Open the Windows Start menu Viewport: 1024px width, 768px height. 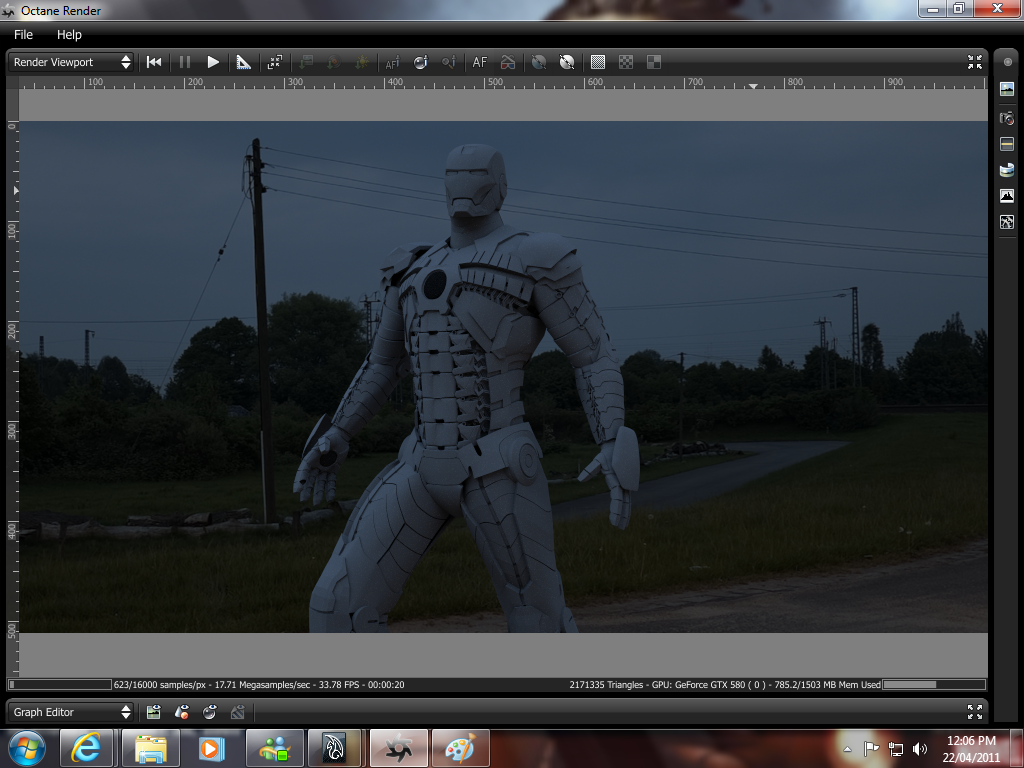[x=27, y=748]
